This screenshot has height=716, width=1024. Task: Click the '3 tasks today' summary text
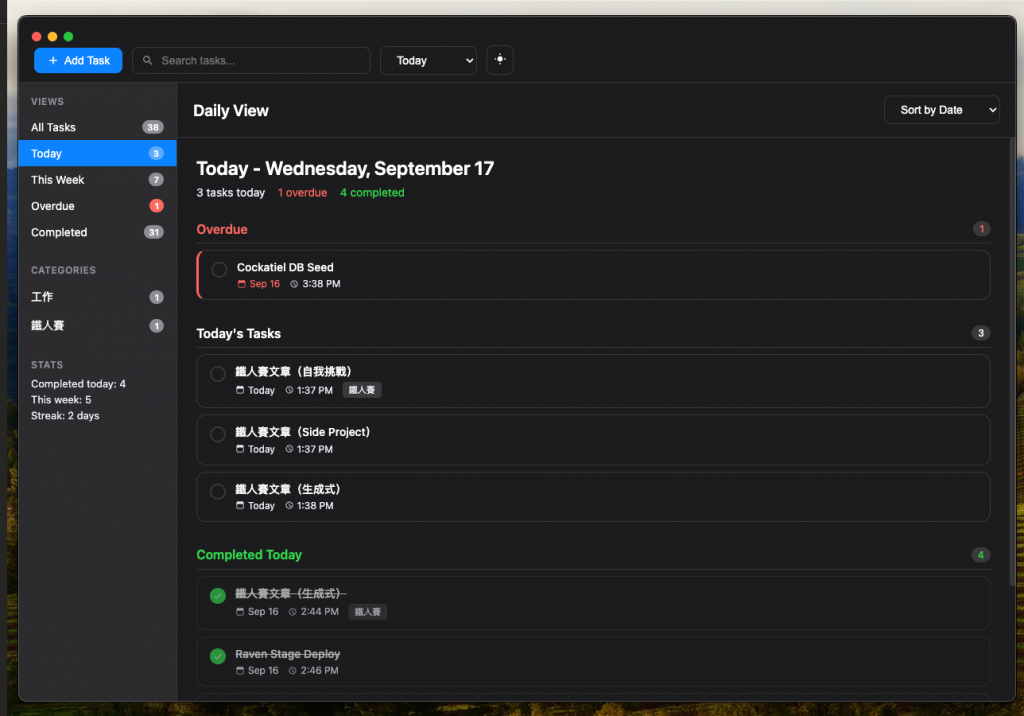pyautogui.click(x=231, y=193)
